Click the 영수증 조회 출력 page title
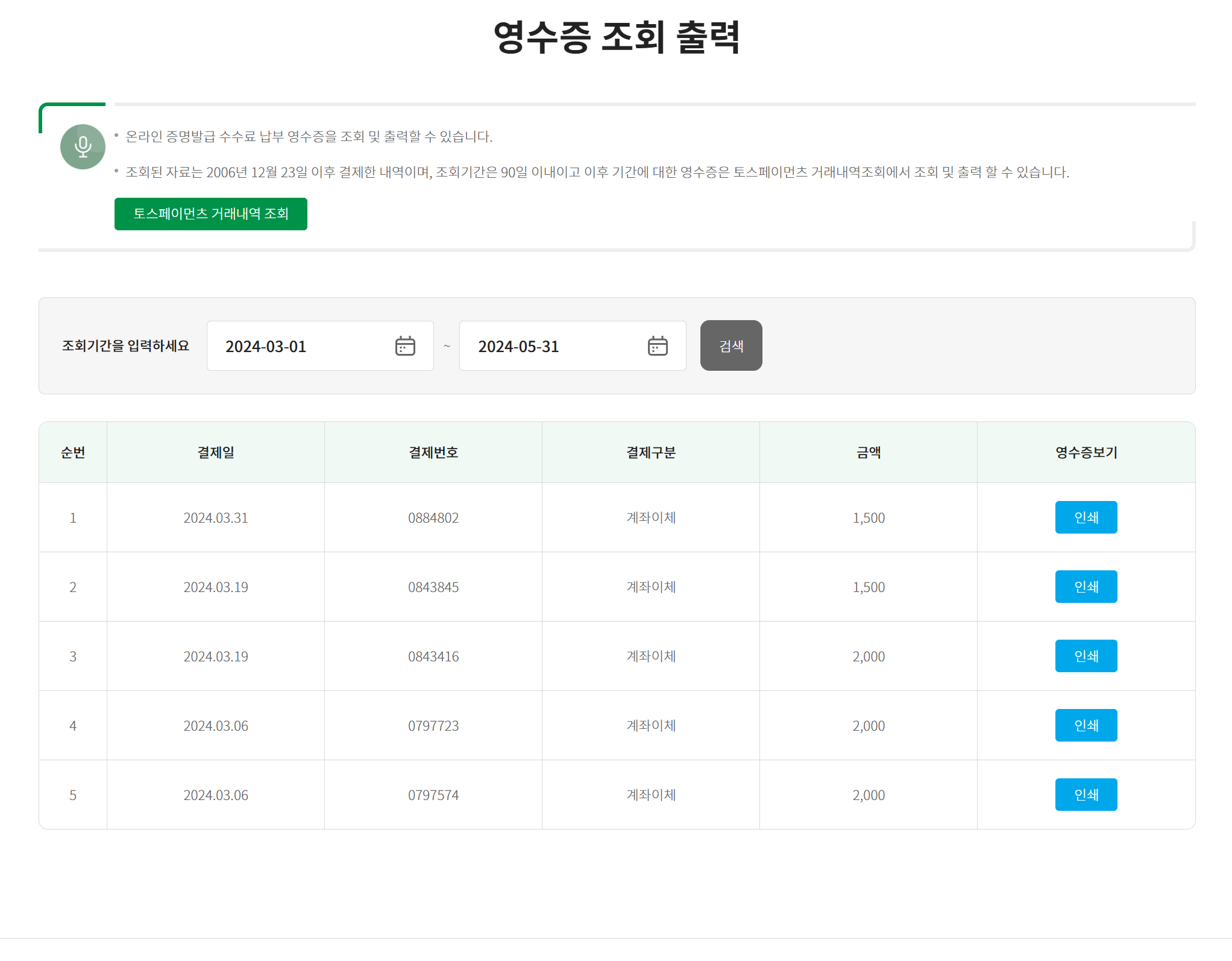This screenshot has width=1232, height=961. pyautogui.click(x=616, y=37)
